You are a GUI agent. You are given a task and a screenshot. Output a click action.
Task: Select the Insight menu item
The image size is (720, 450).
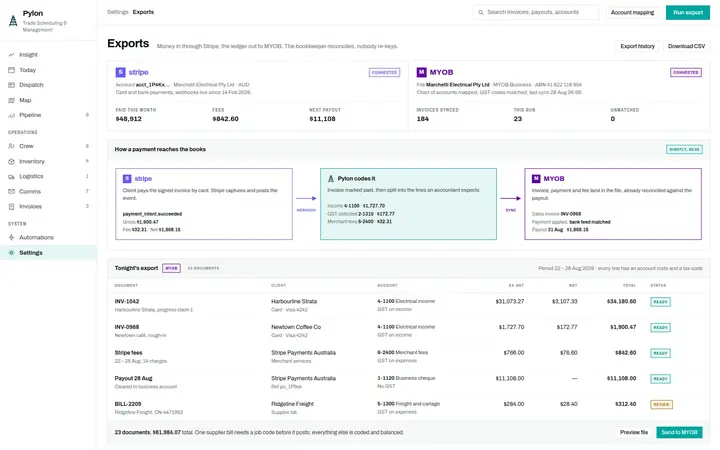click(x=48, y=55)
